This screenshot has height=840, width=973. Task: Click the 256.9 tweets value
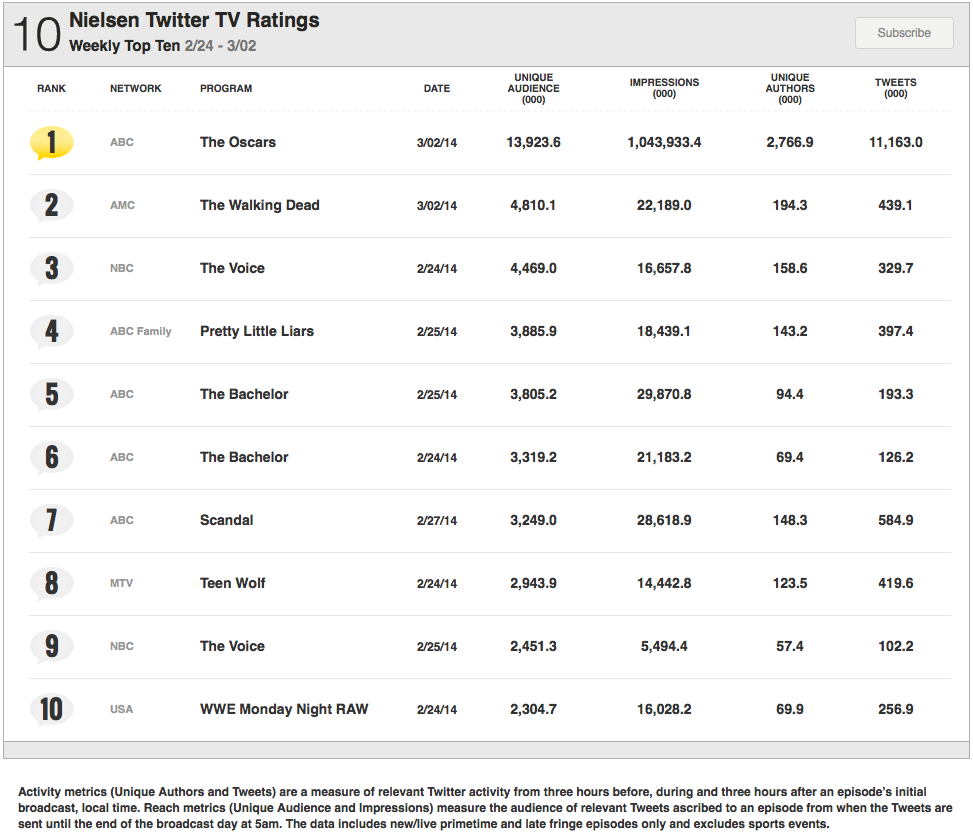pos(895,709)
